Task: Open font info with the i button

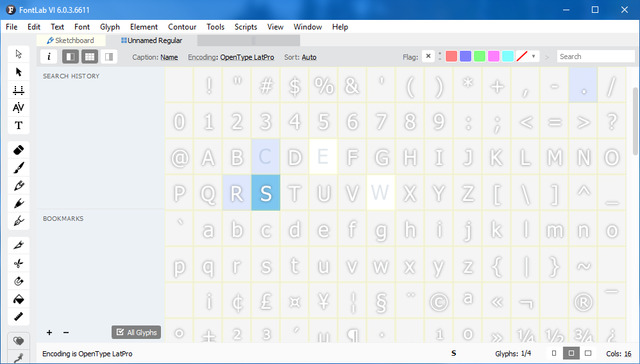Action: 49,57
